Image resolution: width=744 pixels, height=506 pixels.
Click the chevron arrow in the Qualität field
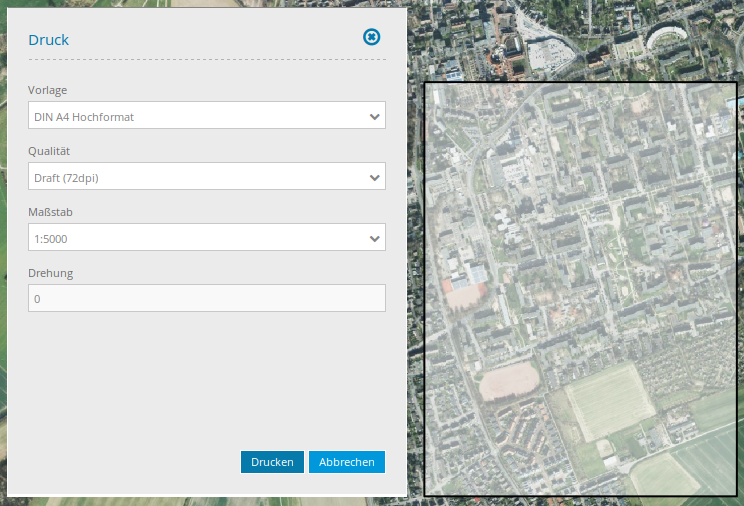tap(375, 178)
